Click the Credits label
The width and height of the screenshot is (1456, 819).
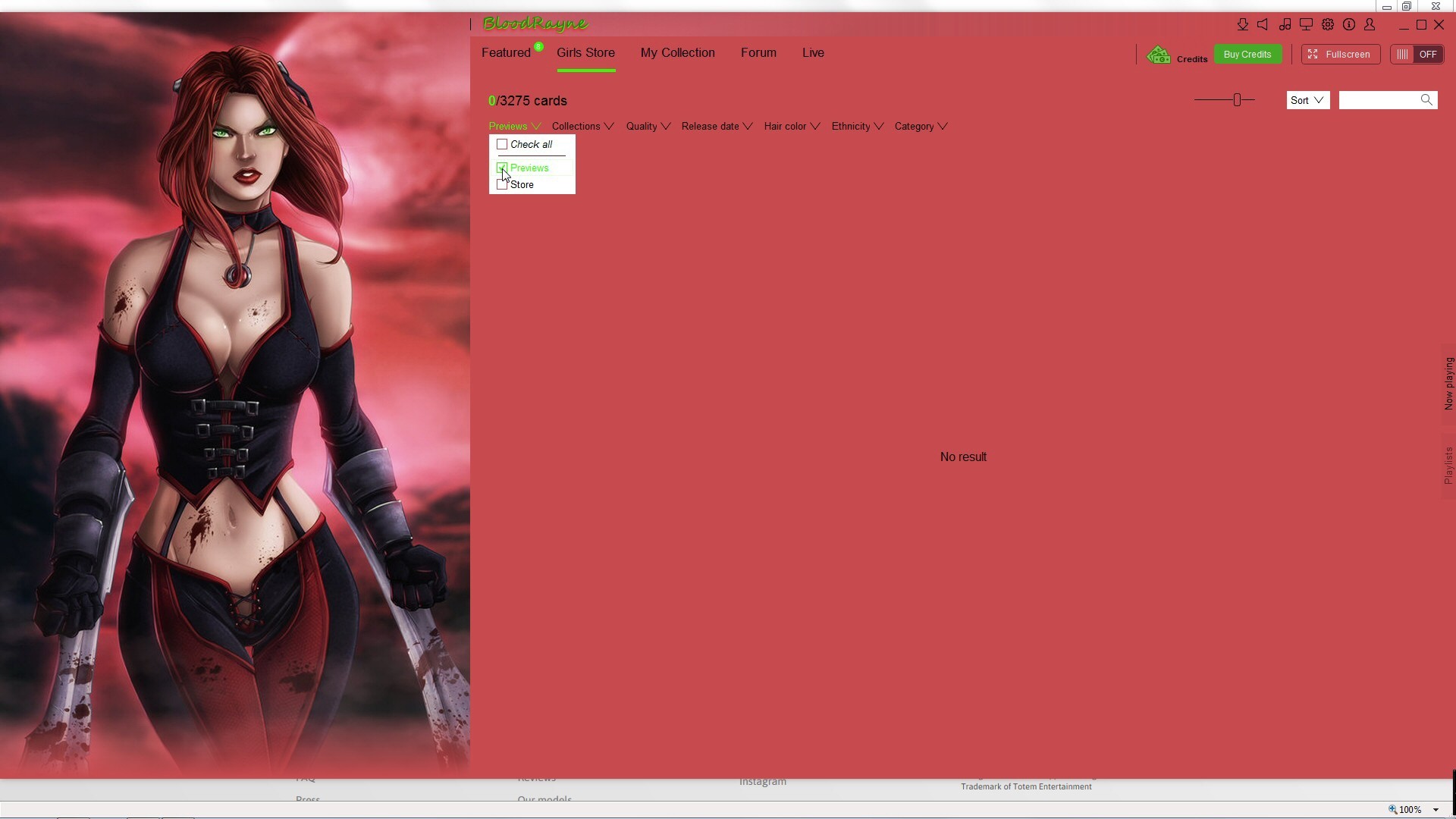coord(1192,59)
